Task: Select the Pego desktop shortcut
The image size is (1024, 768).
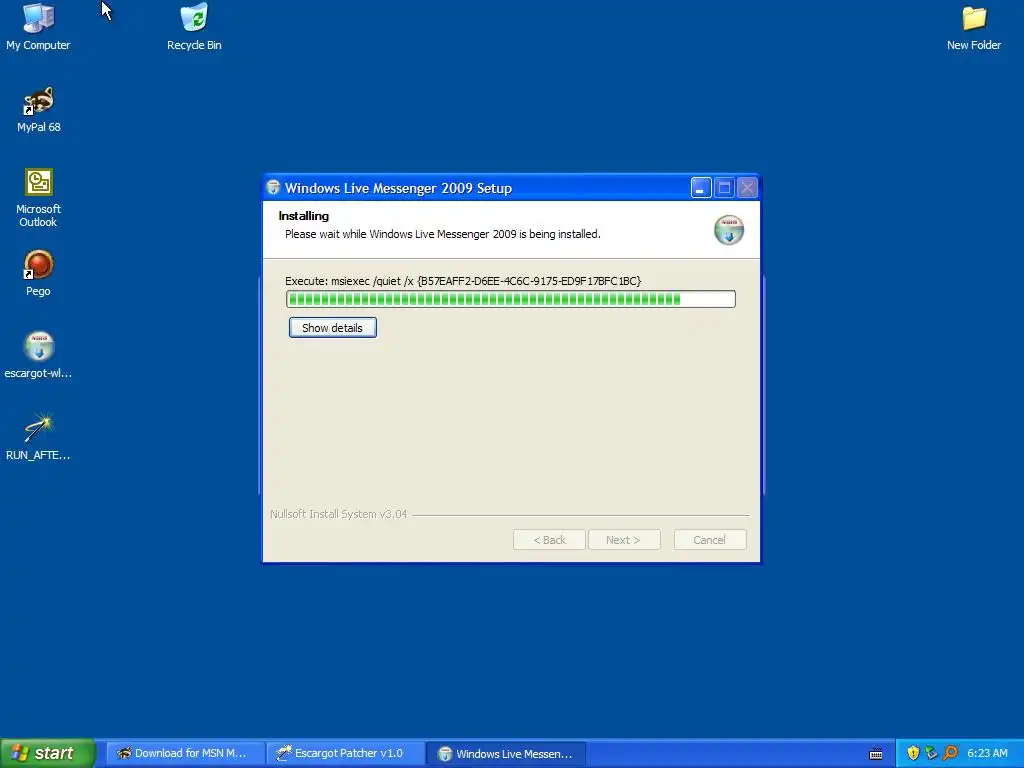Action: (39, 273)
